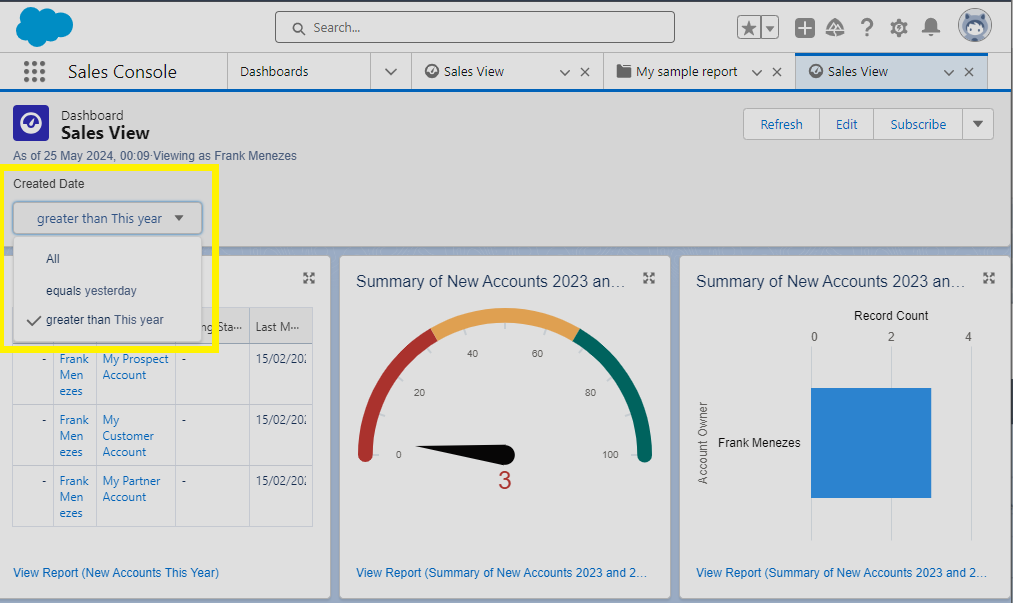
Task: Open the Setup gear icon
Action: click(899, 28)
